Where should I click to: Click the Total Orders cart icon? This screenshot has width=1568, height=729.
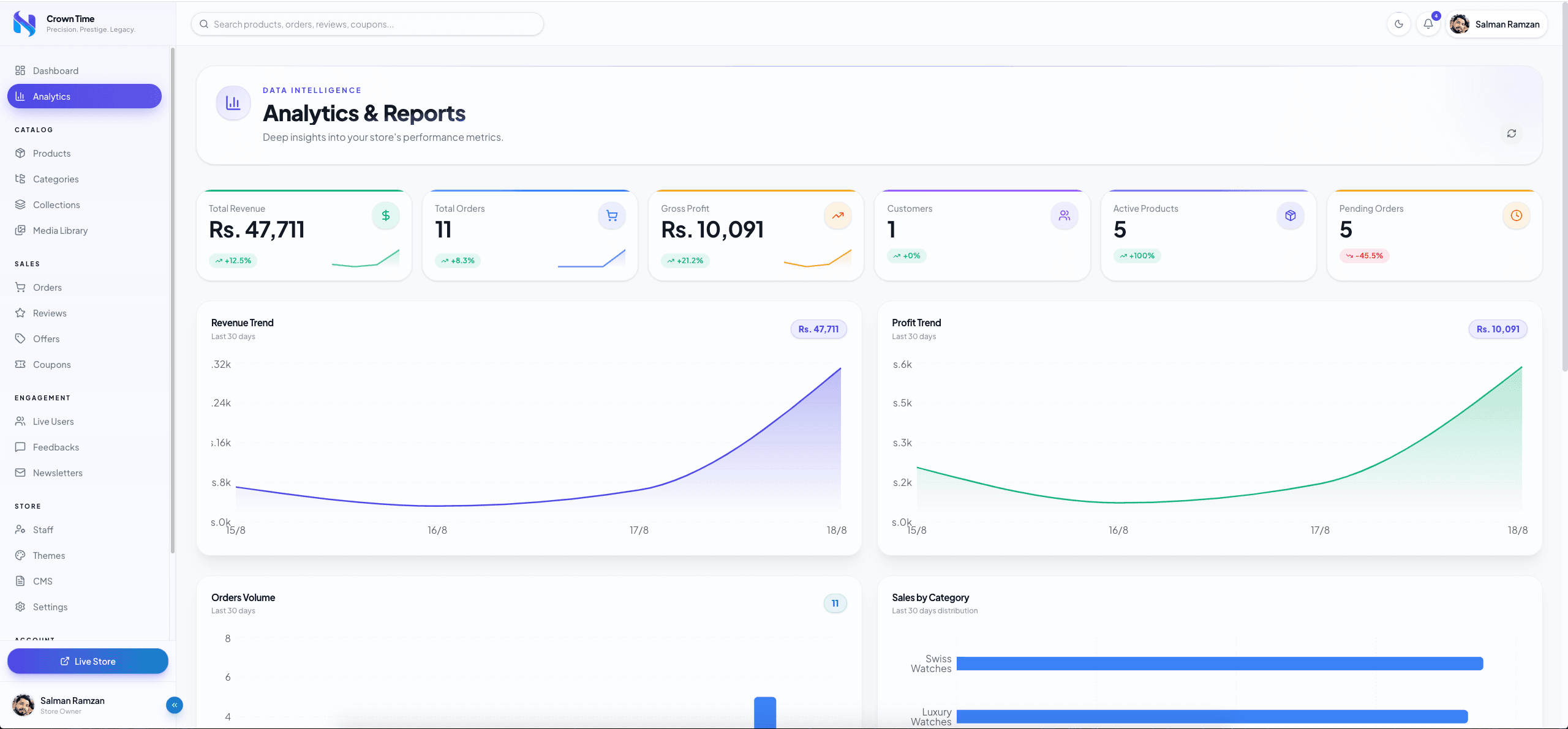[612, 216]
